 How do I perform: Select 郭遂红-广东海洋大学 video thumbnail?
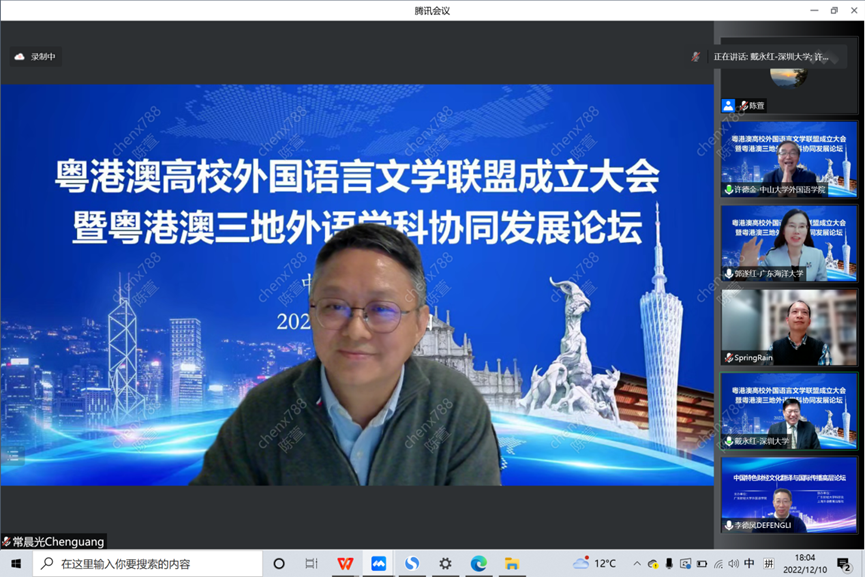(x=789, y=243)
